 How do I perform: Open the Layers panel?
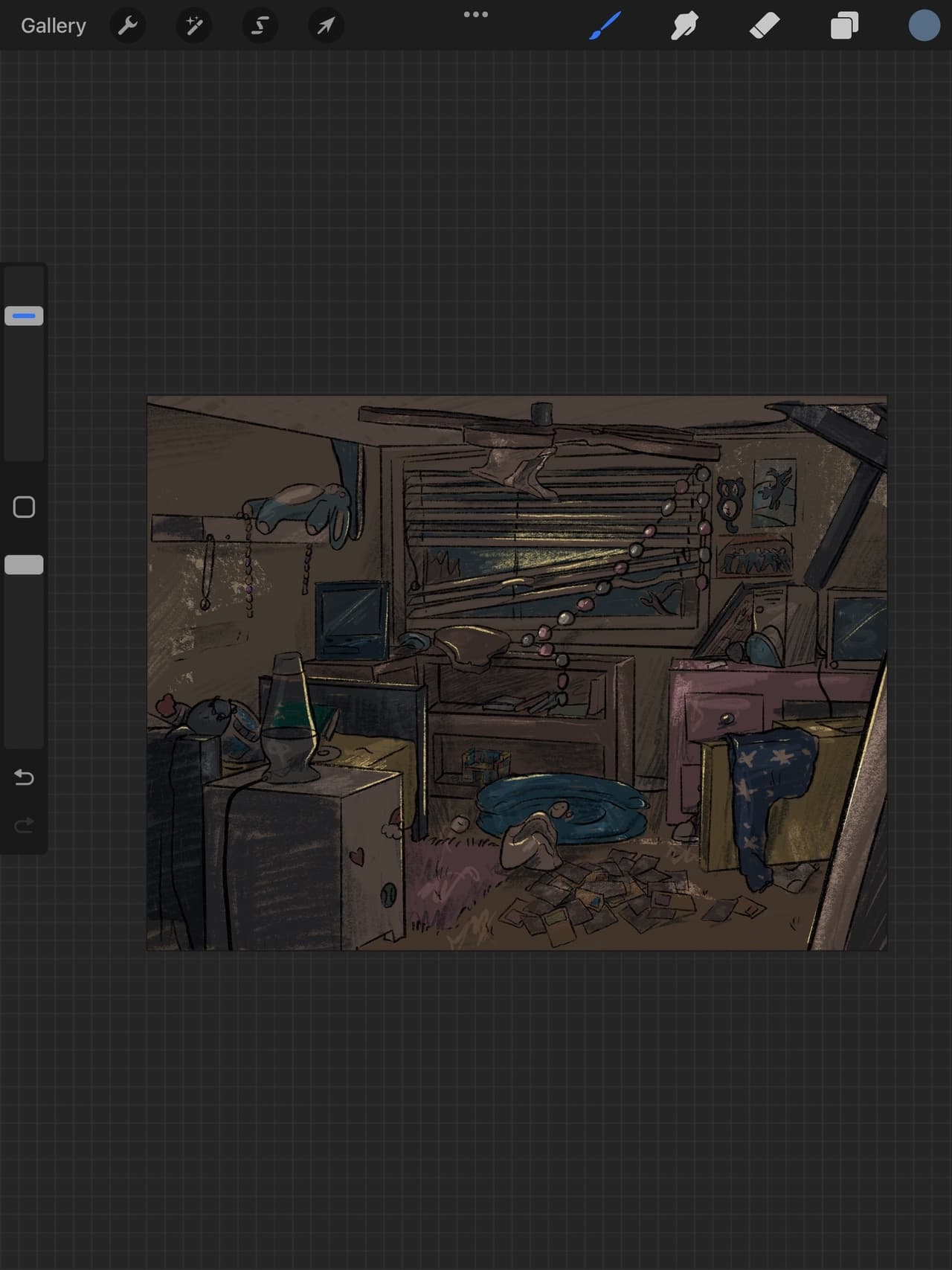click(x=844, y=26)
